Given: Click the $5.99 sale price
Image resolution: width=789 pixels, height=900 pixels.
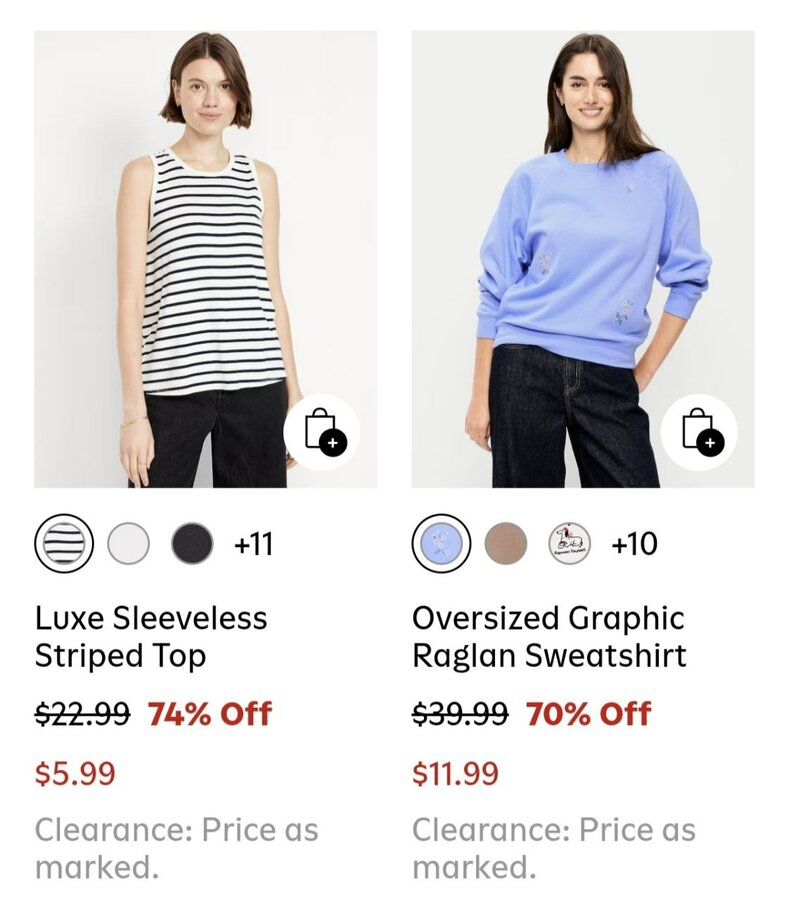Looking at the screenshot, I should (75, 773).
